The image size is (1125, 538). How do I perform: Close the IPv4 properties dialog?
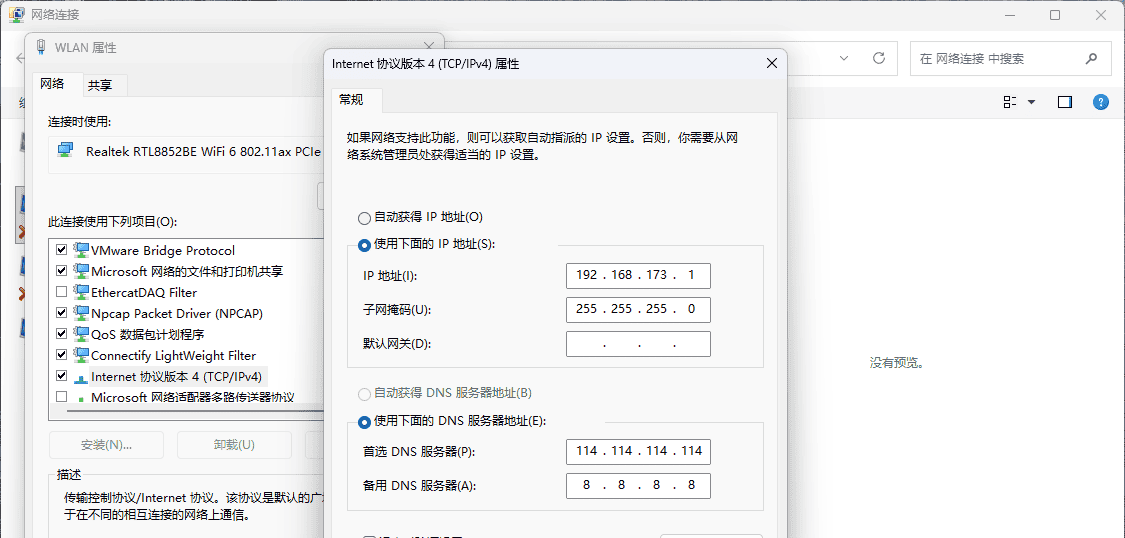[772, 63]
